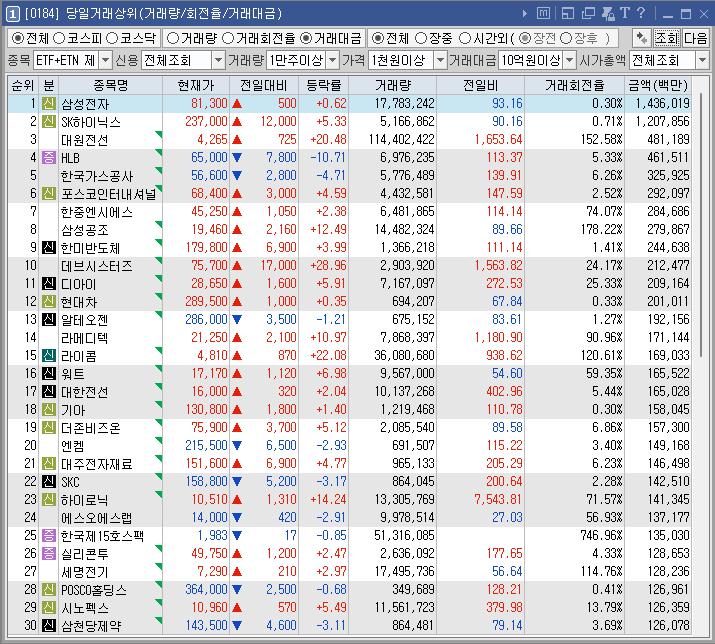Click the T font size icon
Viewport: 715px width, 644px height.
click(x=625, y=13)
